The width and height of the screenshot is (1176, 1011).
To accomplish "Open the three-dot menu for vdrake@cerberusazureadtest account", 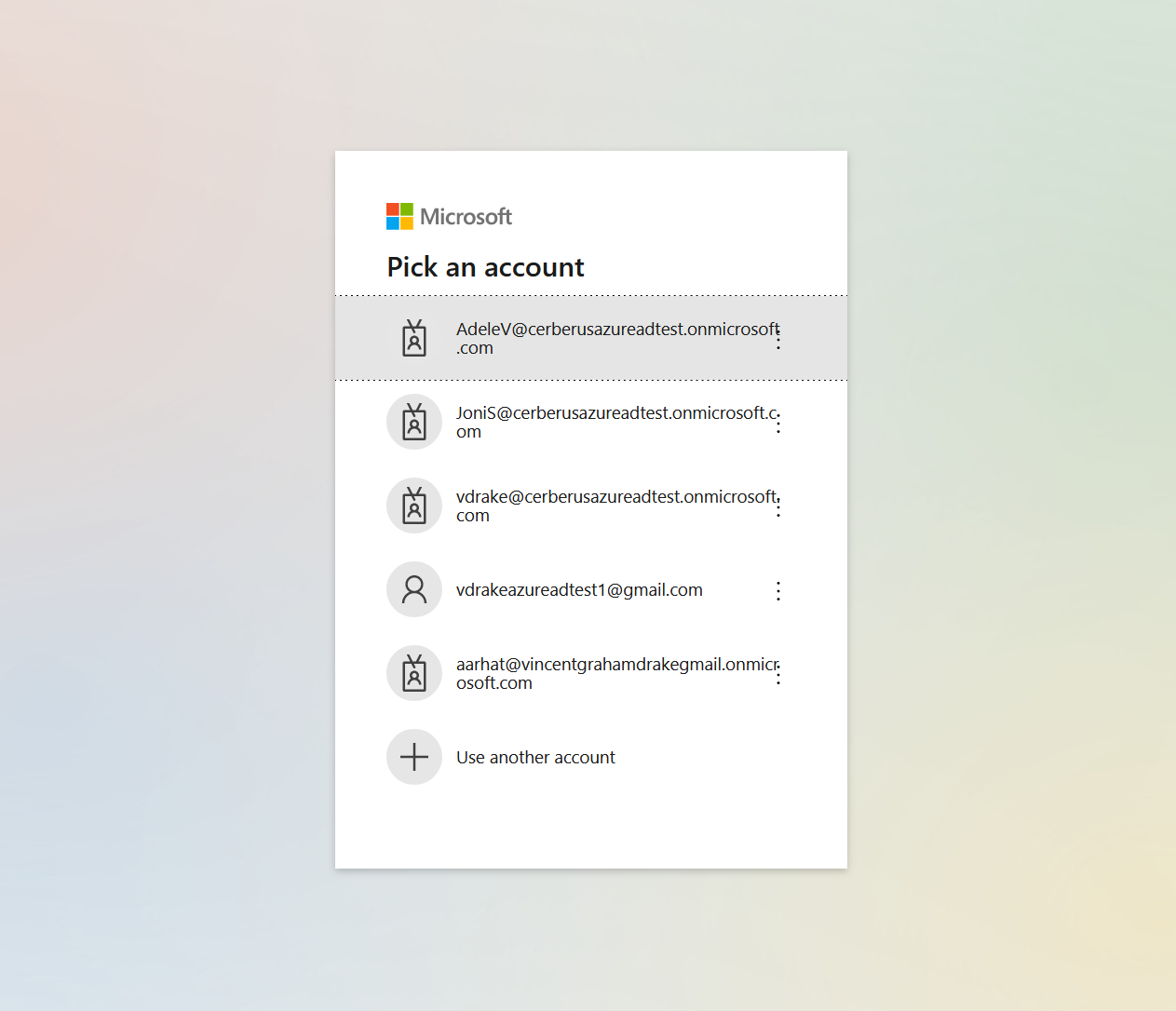I will point(778,506).
